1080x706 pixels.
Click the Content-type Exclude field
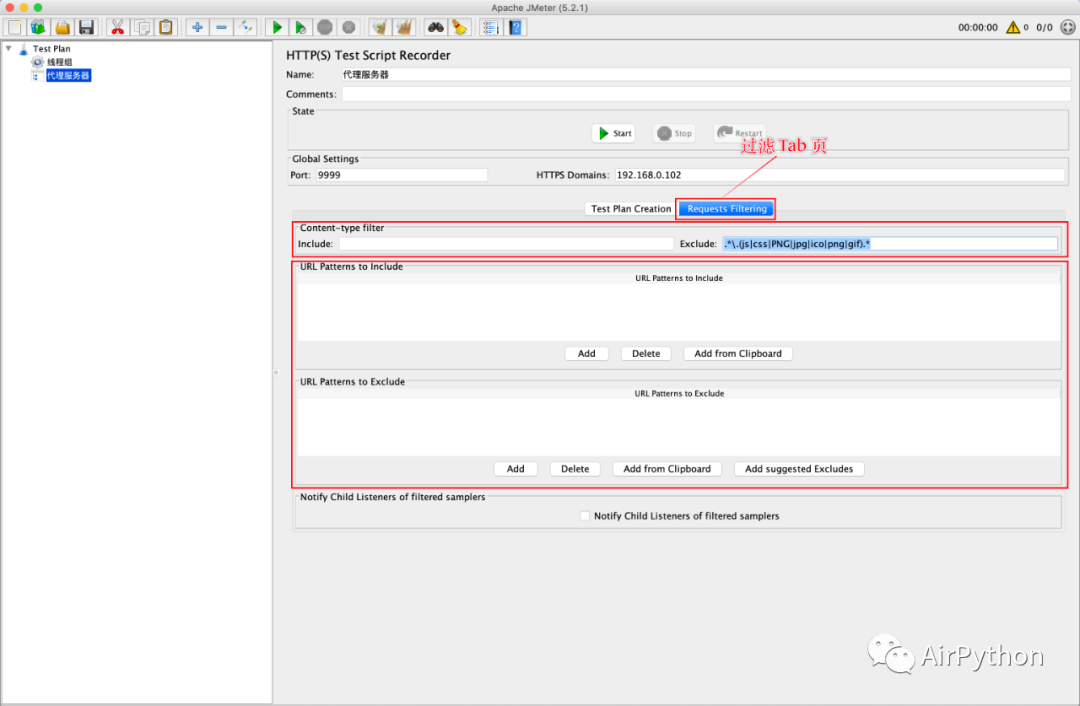[x=890, y=244]
